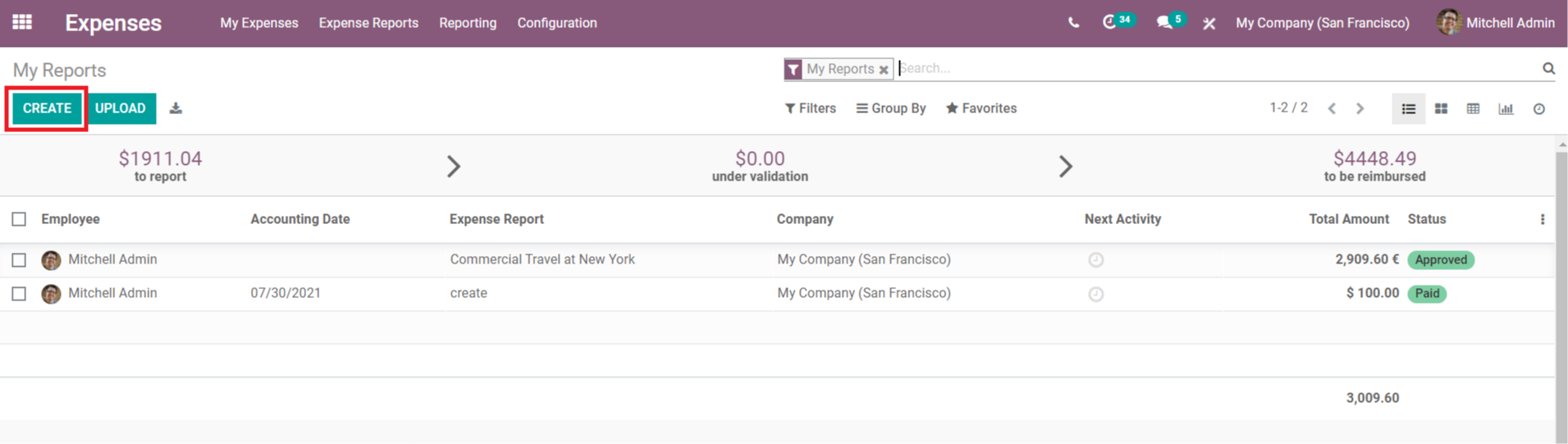Check the Commercial Travel at New York row

tap(19, 260)
